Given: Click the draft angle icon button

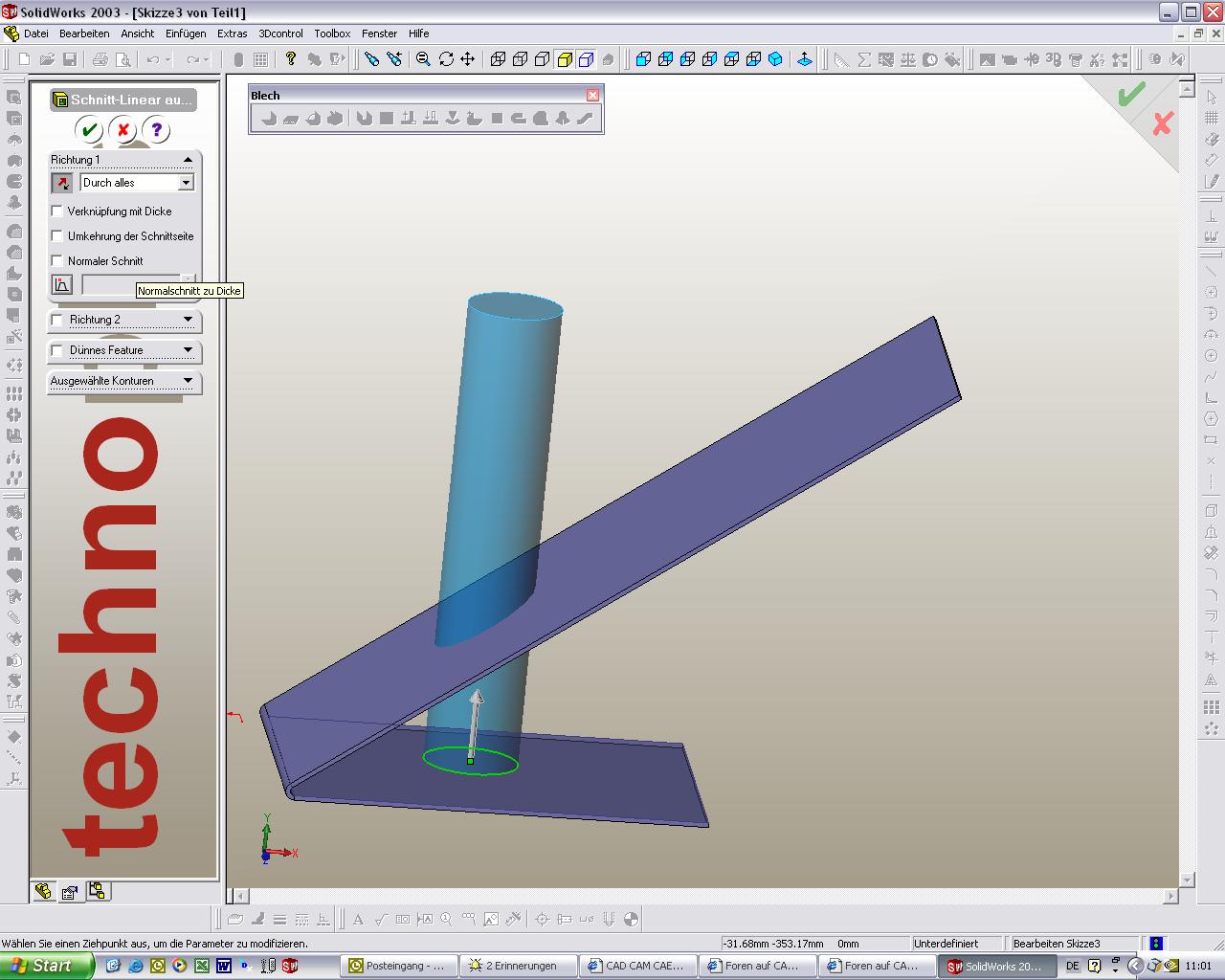Looking at the screenshot, I should [x=61, y=284].
